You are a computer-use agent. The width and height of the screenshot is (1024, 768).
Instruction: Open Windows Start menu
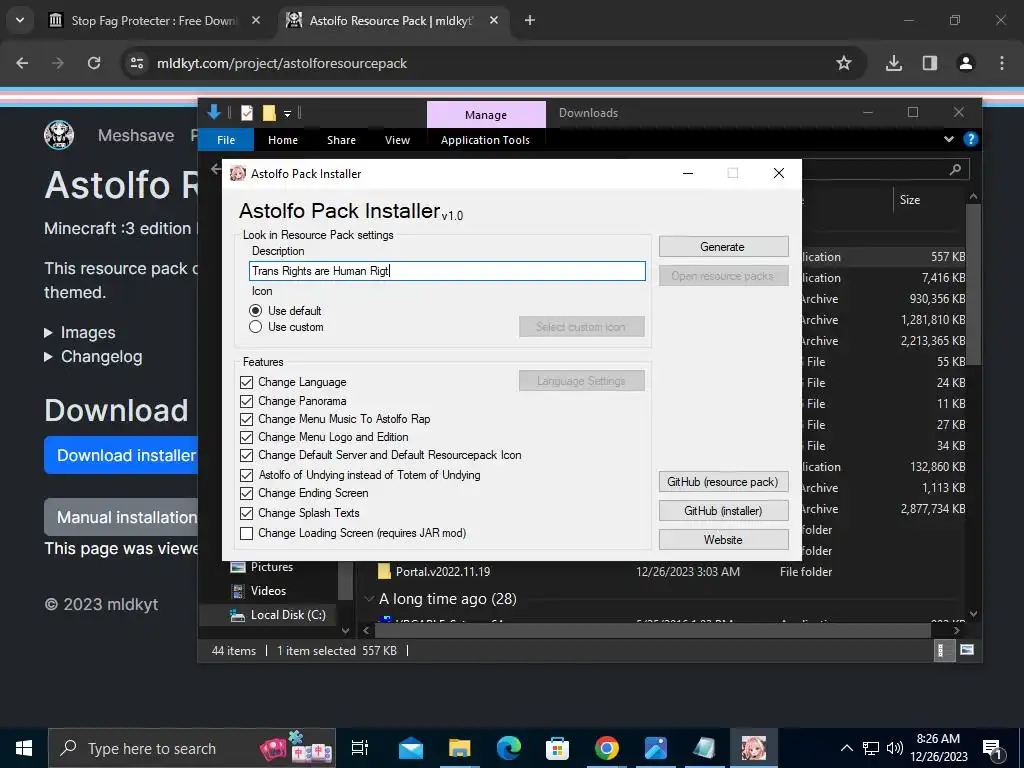point(24,748)
